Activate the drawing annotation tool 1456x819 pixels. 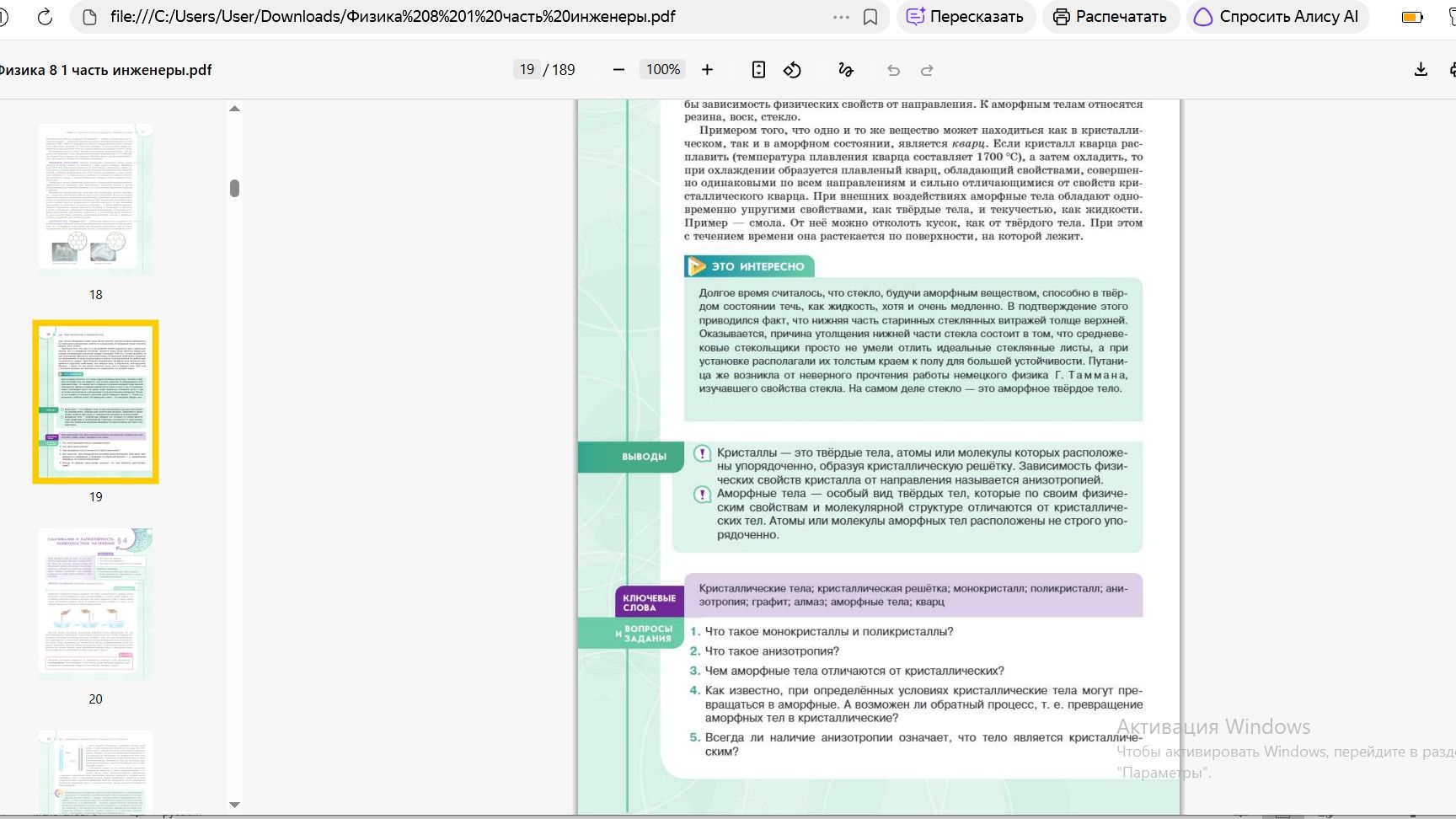(x=846, y=70)
